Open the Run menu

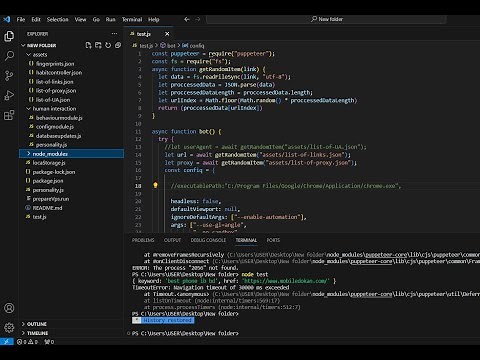110,19
